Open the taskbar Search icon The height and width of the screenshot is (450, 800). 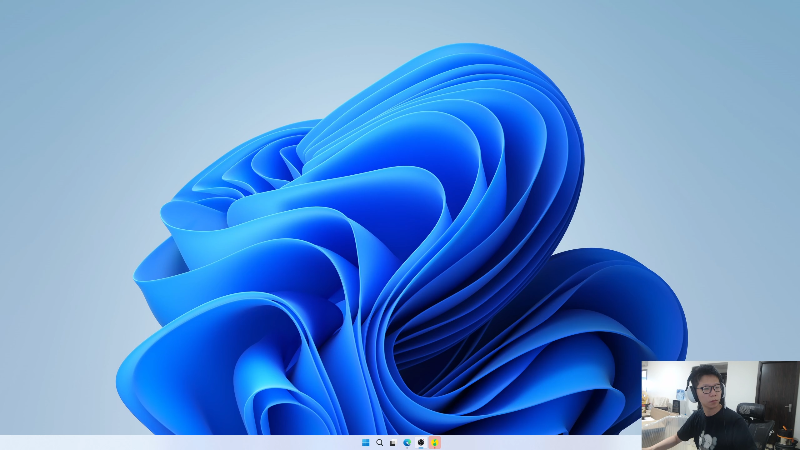click(380, 443)
